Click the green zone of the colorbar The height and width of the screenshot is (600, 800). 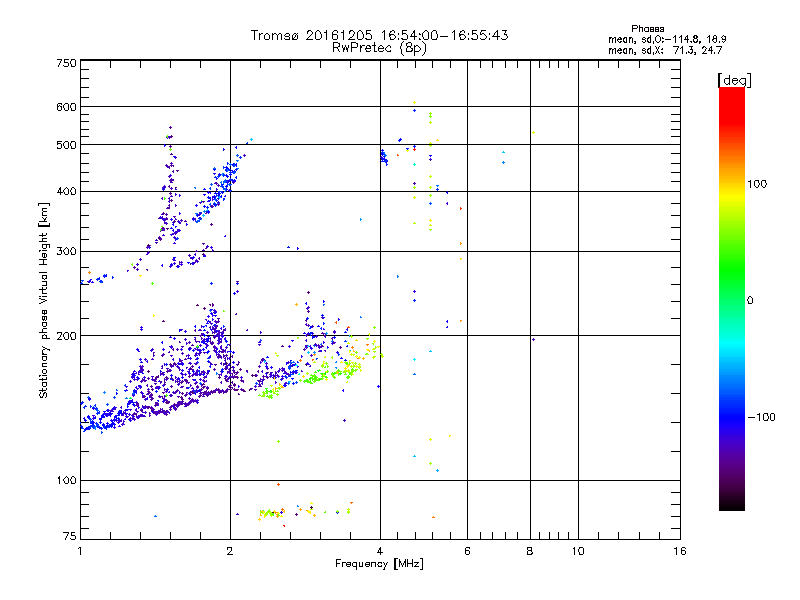pos(732,270)
